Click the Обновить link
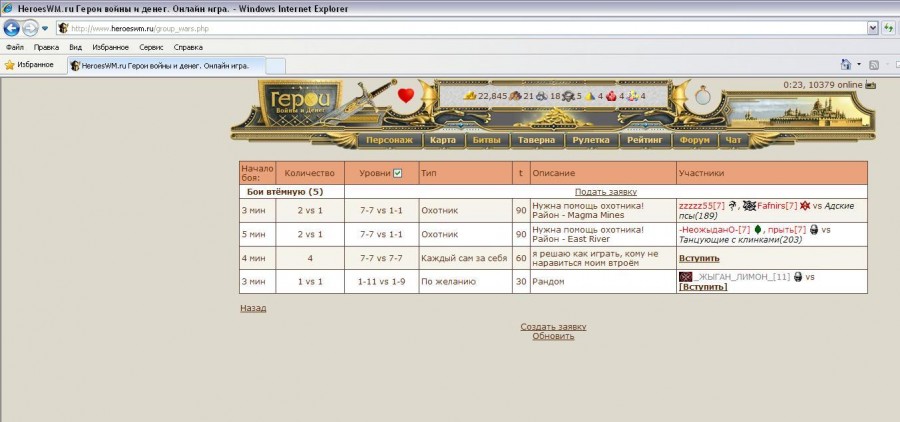The height and width of the screenshot is (422, 900). pyautogui.click(x=553, y=336)
